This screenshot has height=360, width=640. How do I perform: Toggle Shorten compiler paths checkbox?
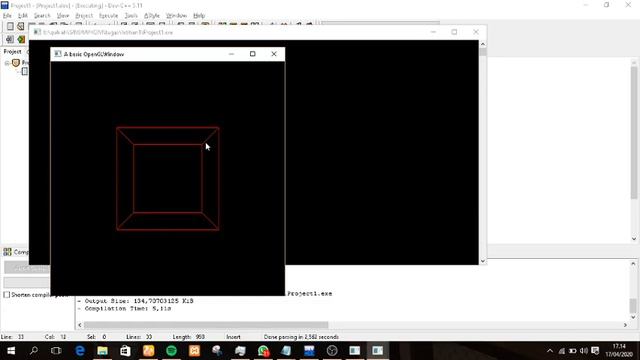point(7,295)
